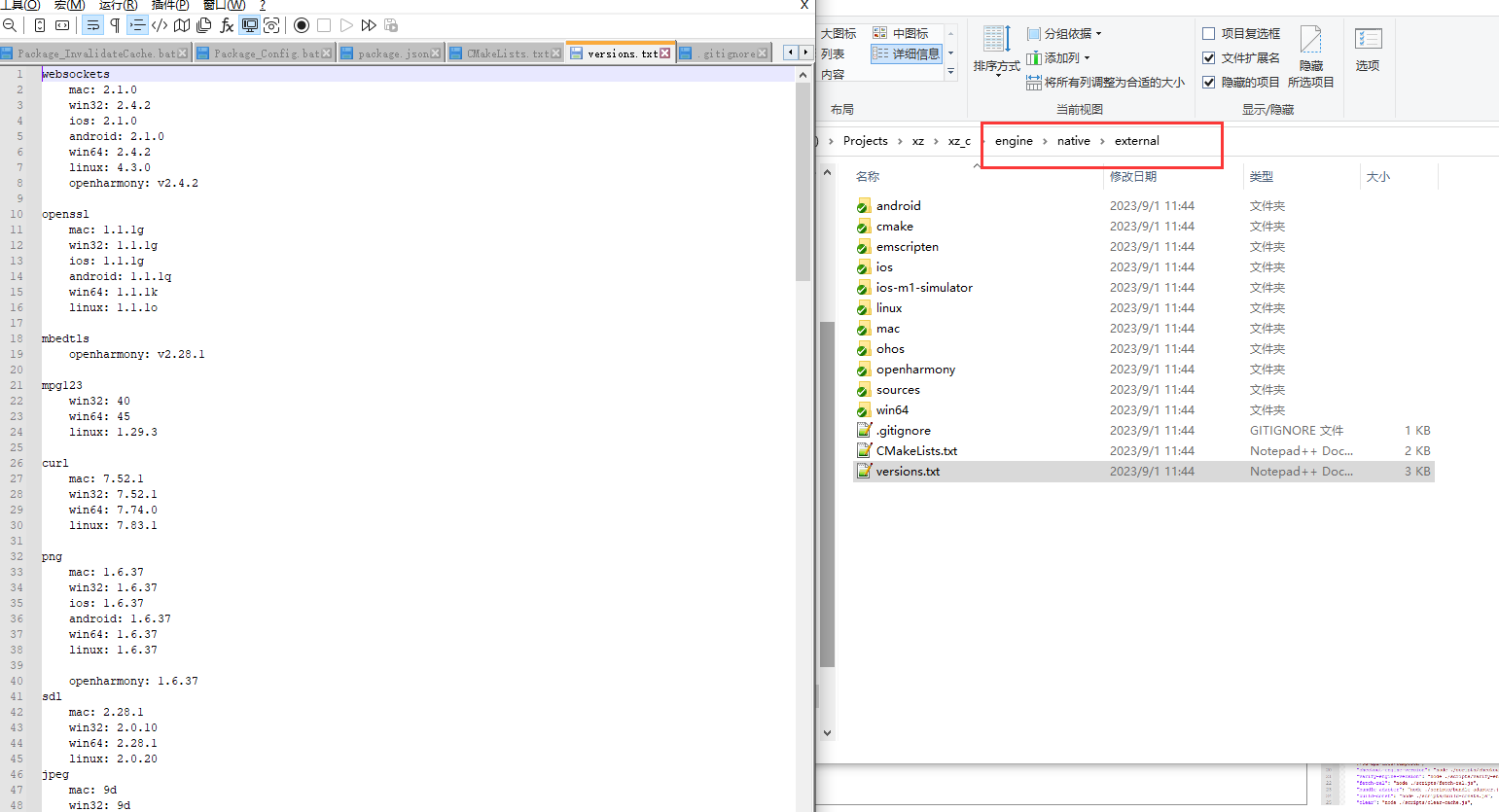Toggle the indent guide toolbar button
The width and height of the screenshot is (1499, 812).
pyautogui.click(x=137, y=25)
